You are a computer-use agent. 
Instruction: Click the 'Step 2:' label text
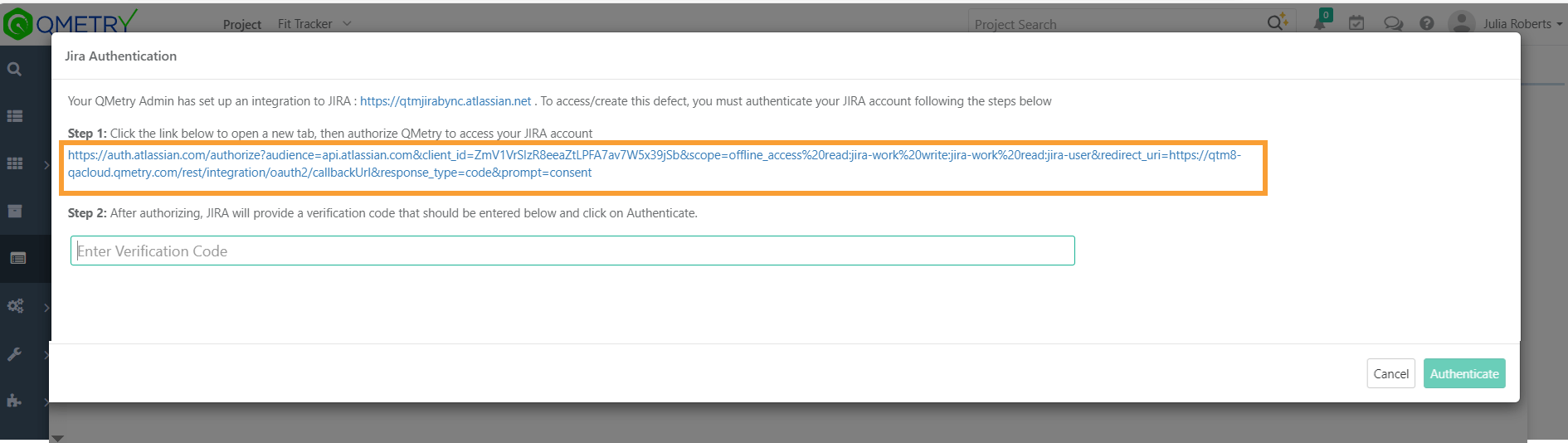(87, 213)
